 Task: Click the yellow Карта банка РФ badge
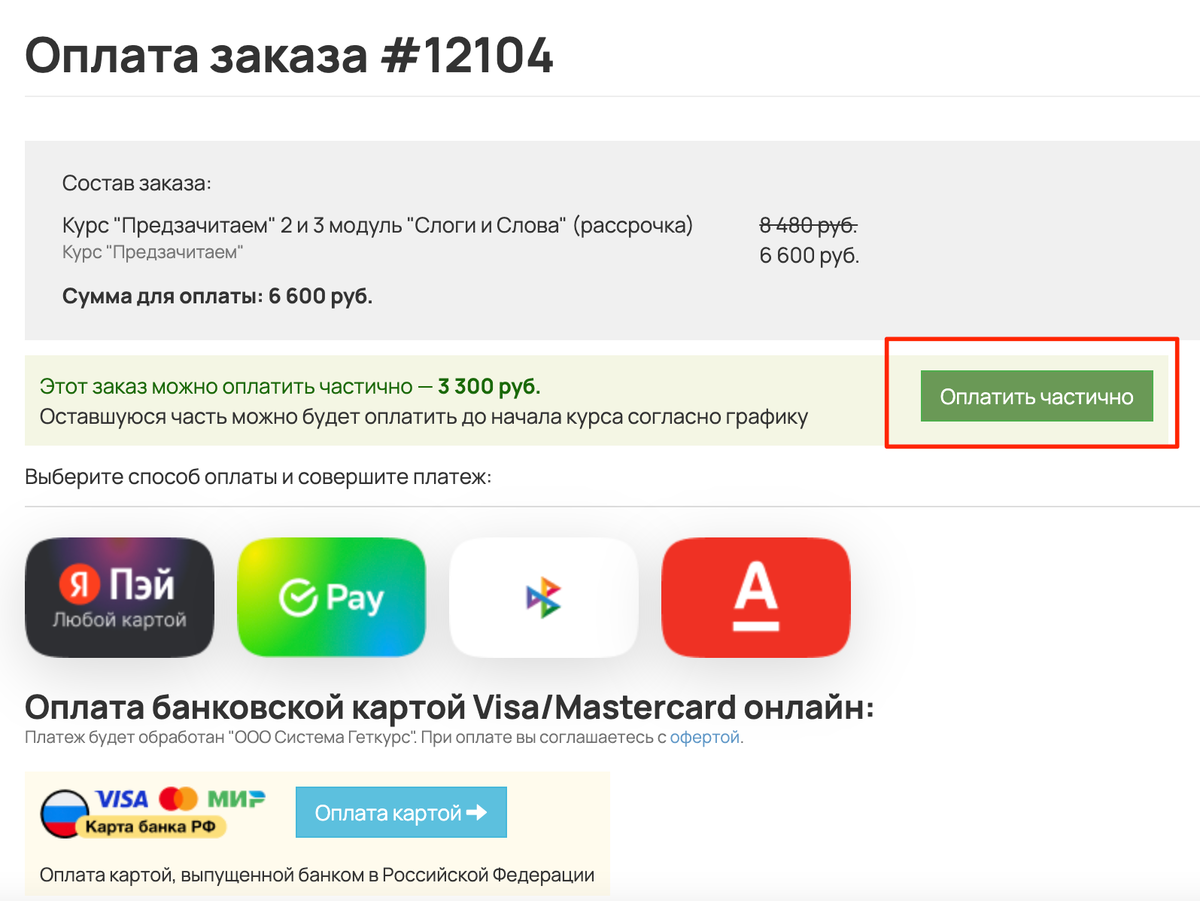(153, 827)
